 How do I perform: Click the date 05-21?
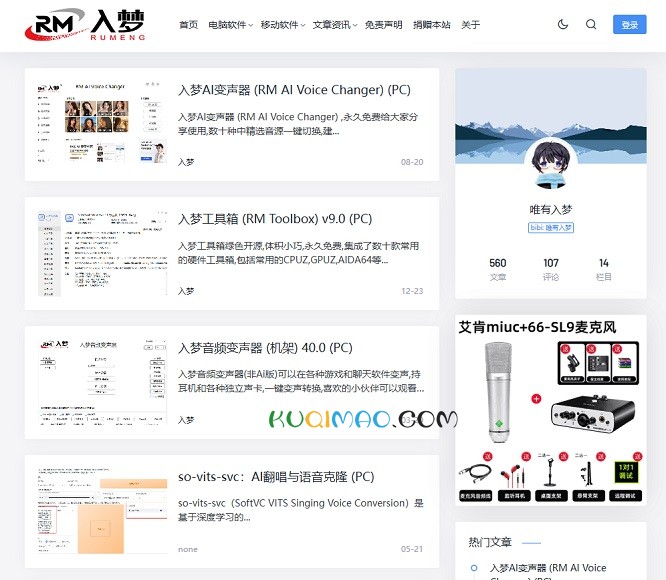click(x=412, y=549)
